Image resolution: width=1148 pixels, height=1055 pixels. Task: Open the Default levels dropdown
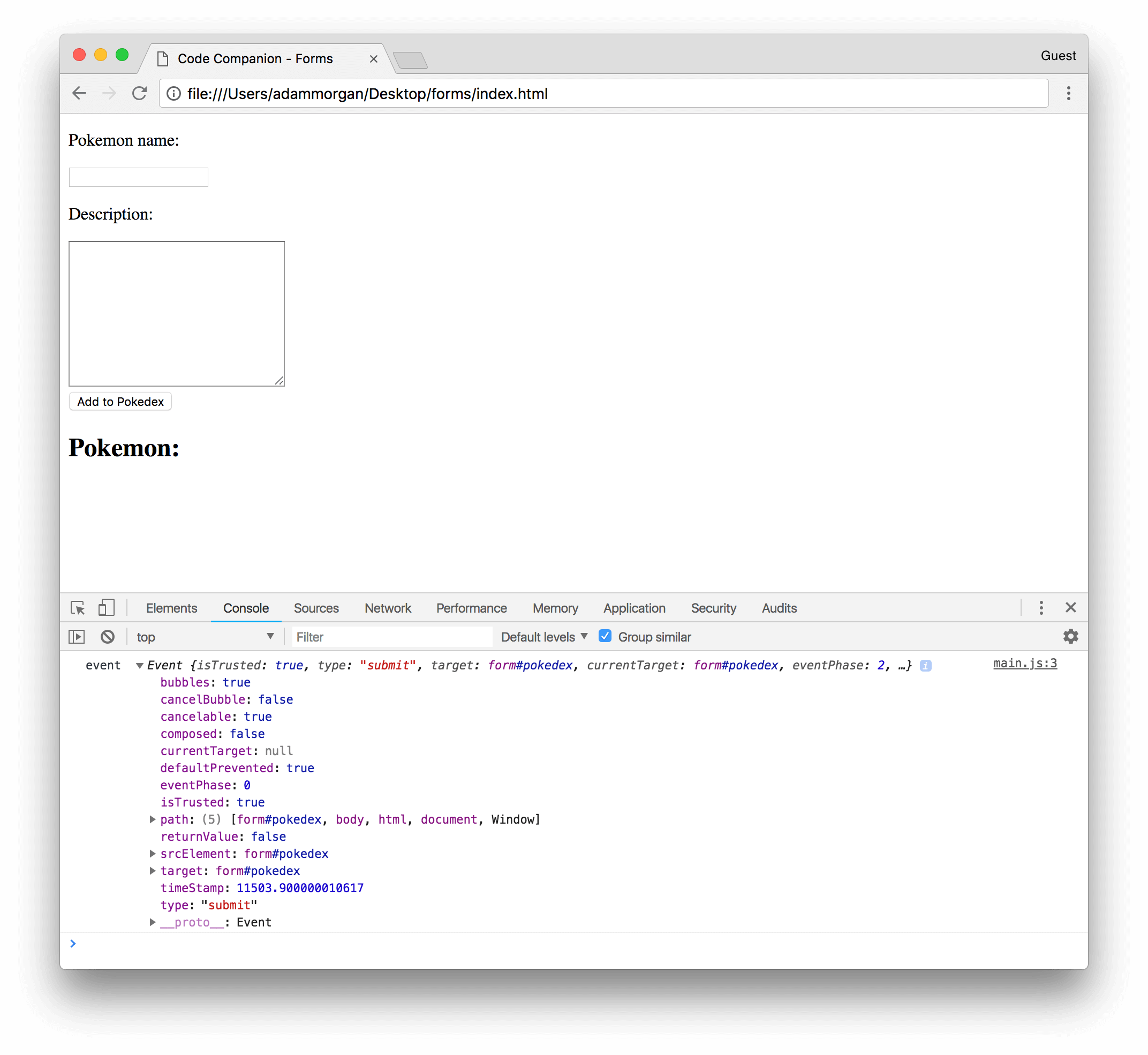click(x=543, y=637)
